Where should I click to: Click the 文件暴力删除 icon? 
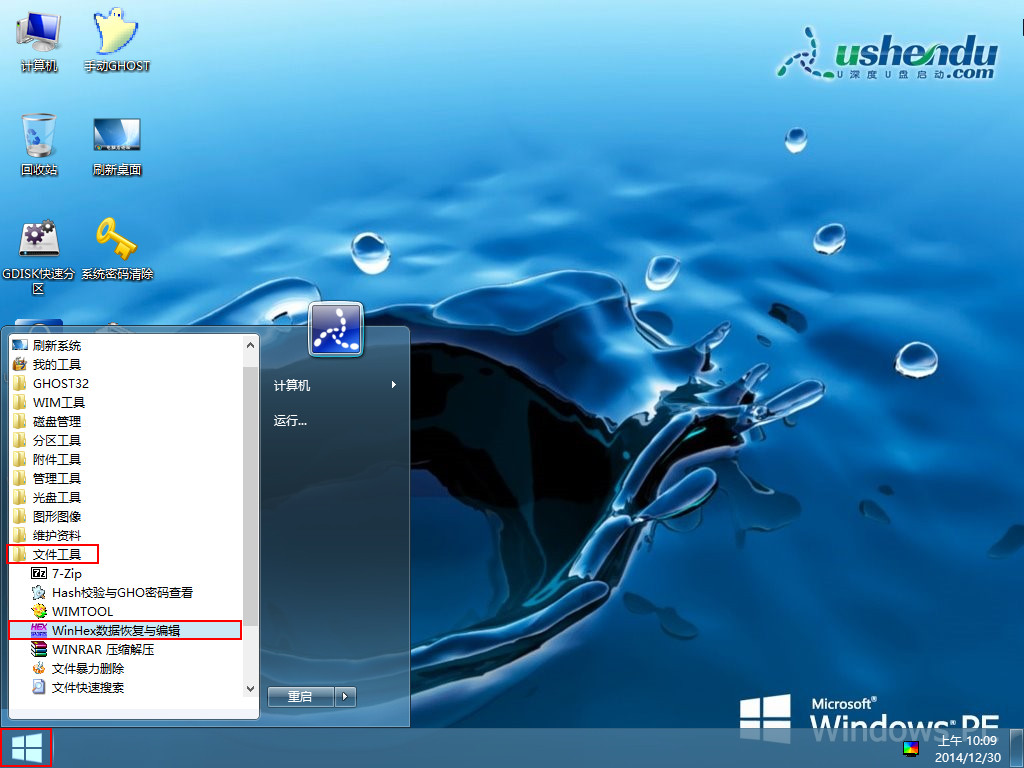(39, 668)
